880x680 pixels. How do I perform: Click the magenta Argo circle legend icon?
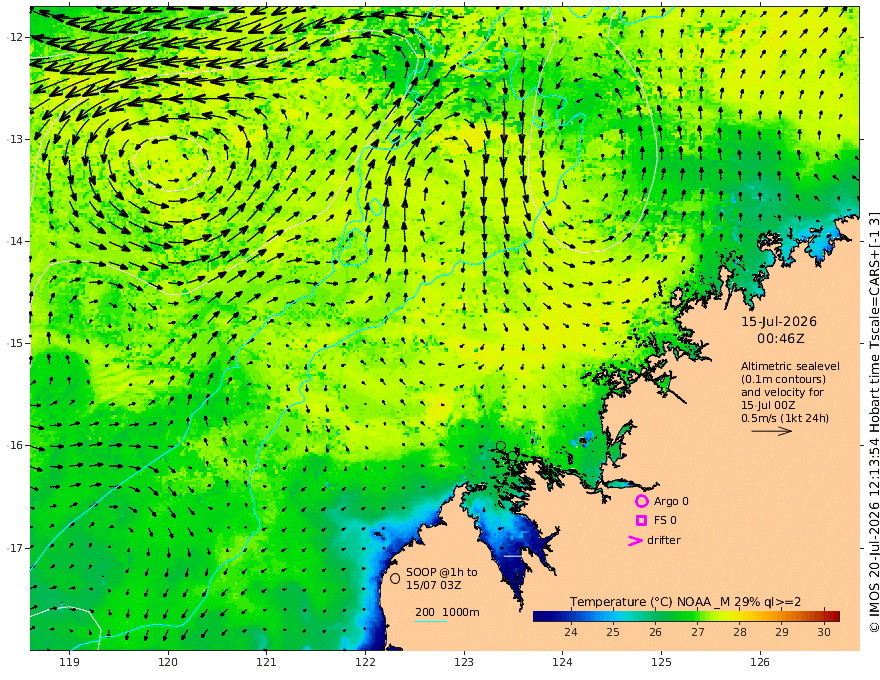click(x=641, y=501)
